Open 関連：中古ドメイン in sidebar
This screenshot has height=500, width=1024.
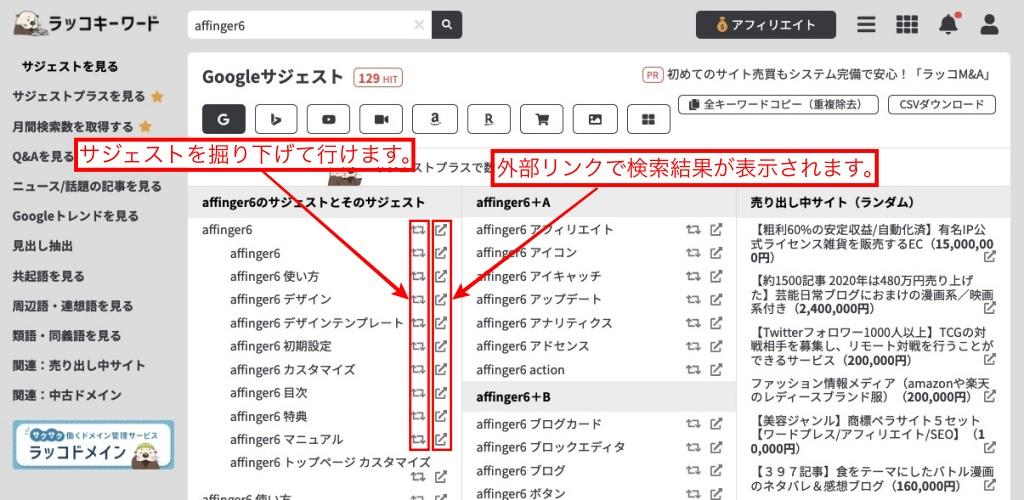[x=67, y=395]
